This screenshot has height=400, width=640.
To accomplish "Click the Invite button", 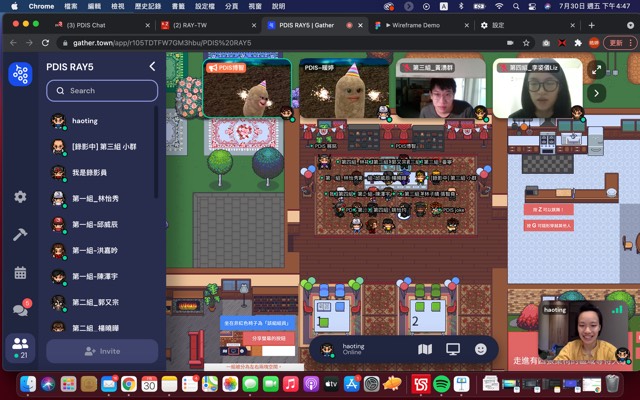I will click(x=102, y=351).
